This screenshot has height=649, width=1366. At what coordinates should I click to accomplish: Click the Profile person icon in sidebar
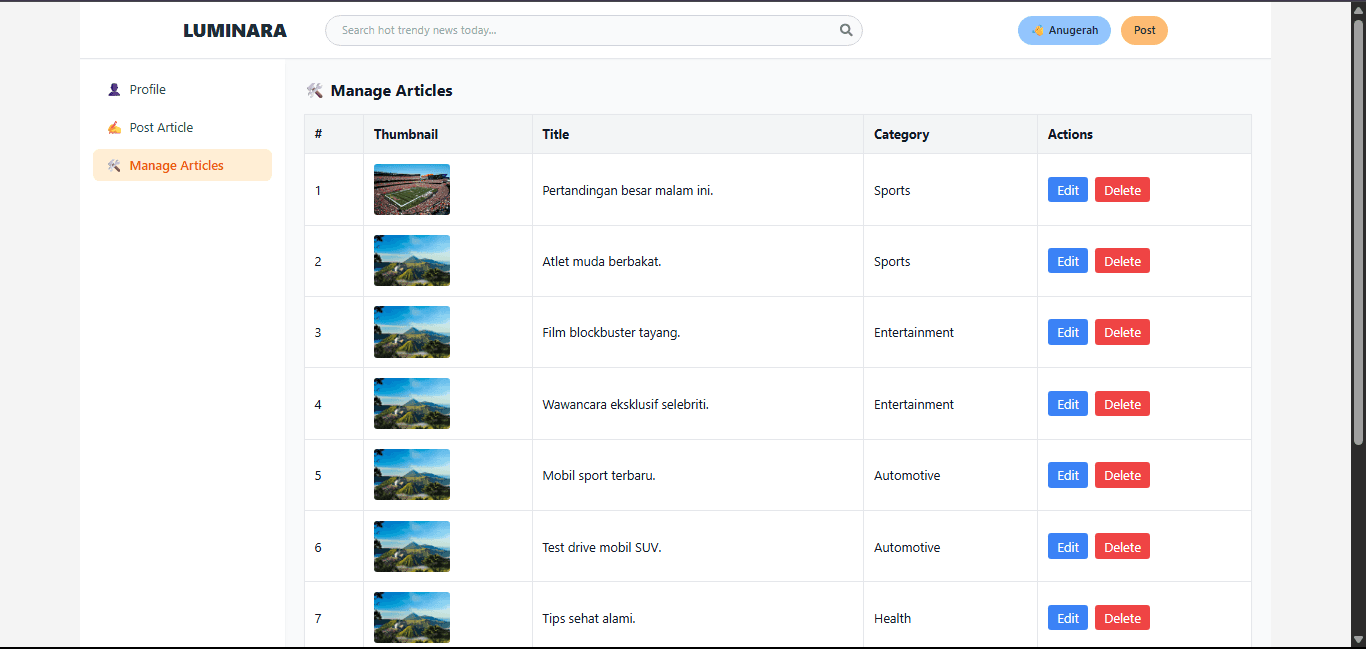tap(114, 90)
